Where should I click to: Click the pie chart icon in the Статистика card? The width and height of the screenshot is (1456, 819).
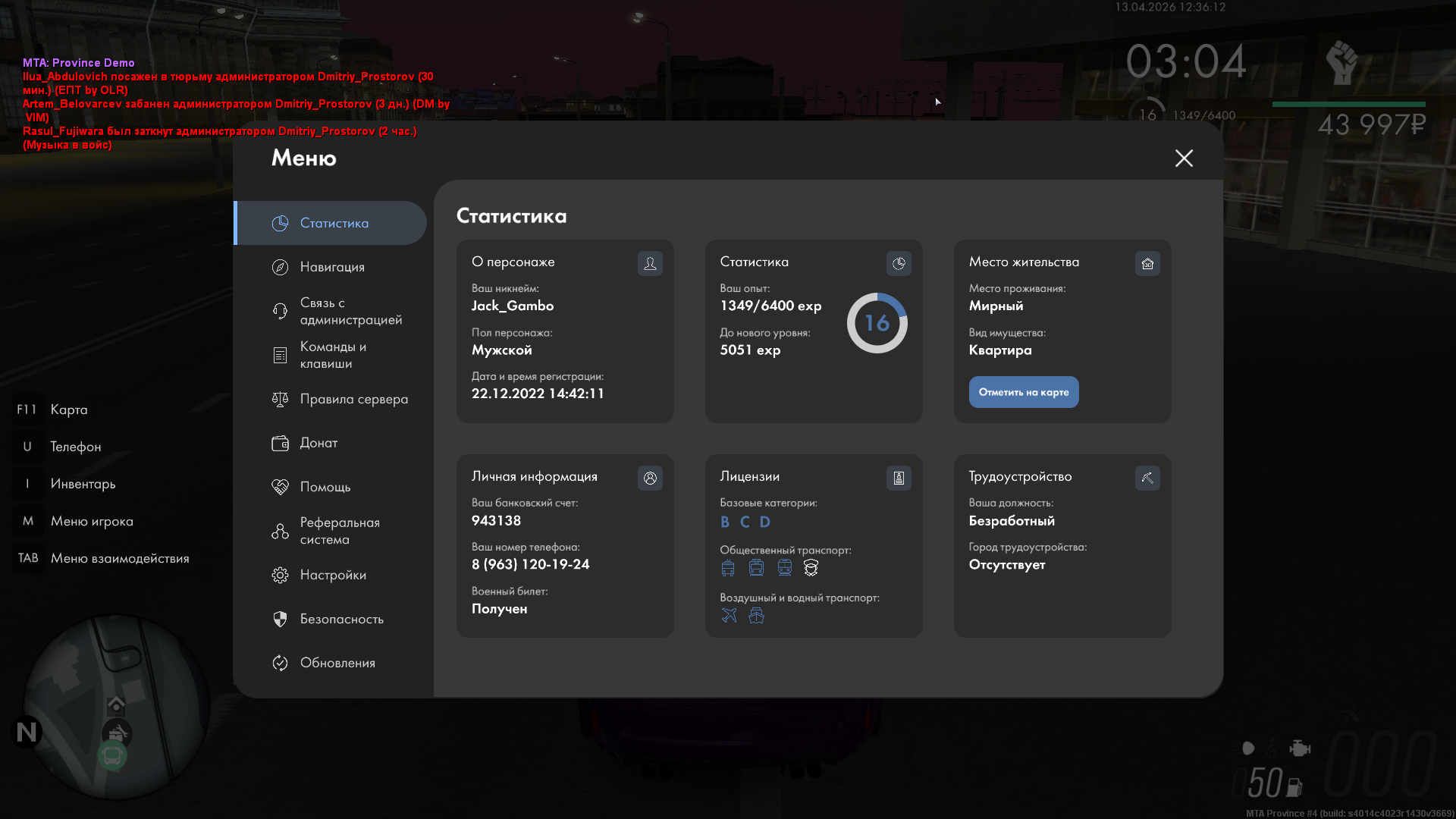click(x=899, y=263)
